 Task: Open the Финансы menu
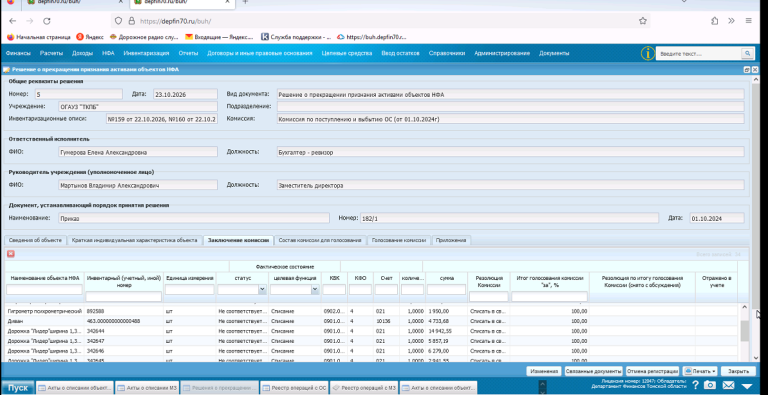tap(18, 53)
